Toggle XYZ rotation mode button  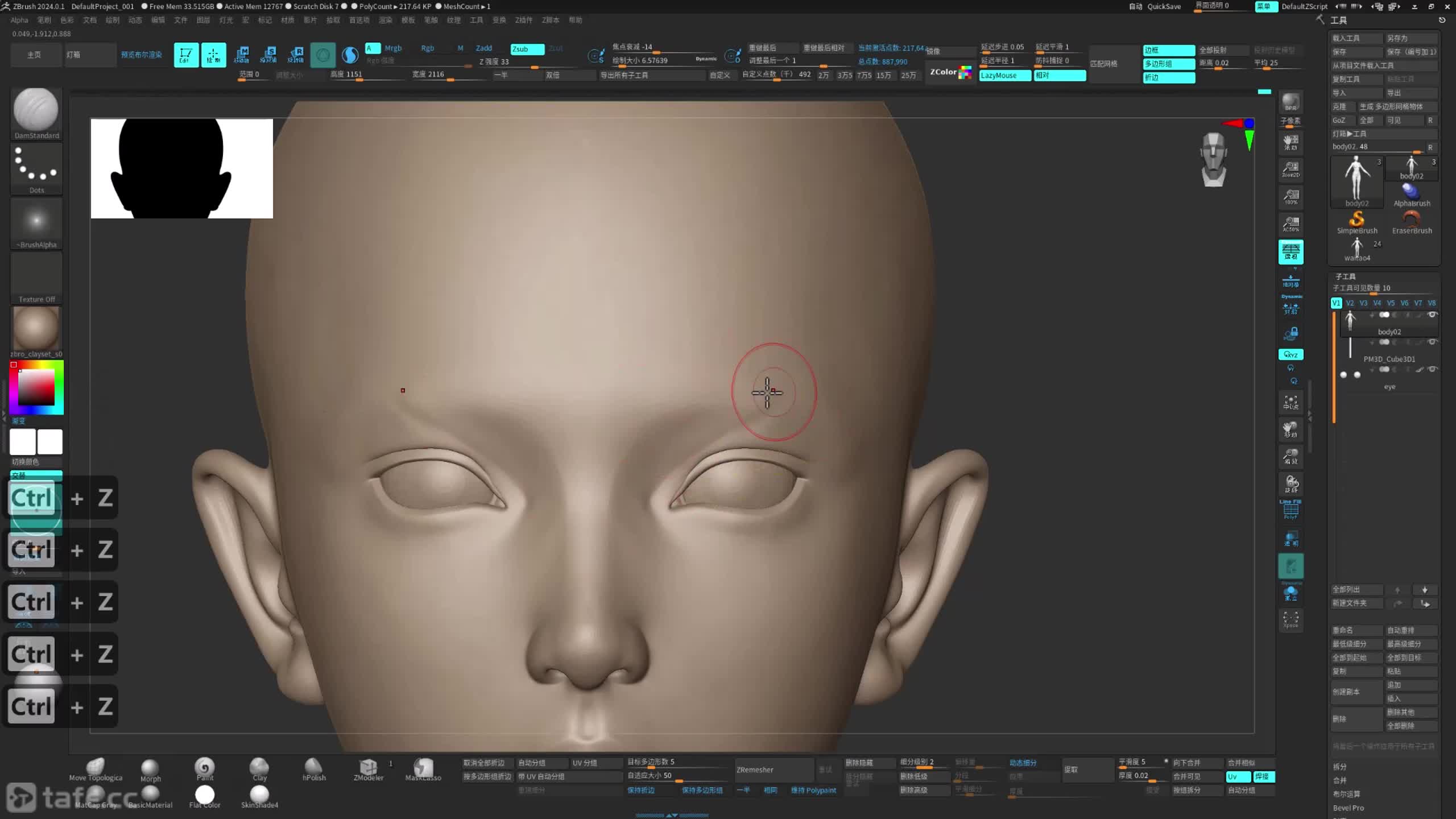[x=1290, y=354]
